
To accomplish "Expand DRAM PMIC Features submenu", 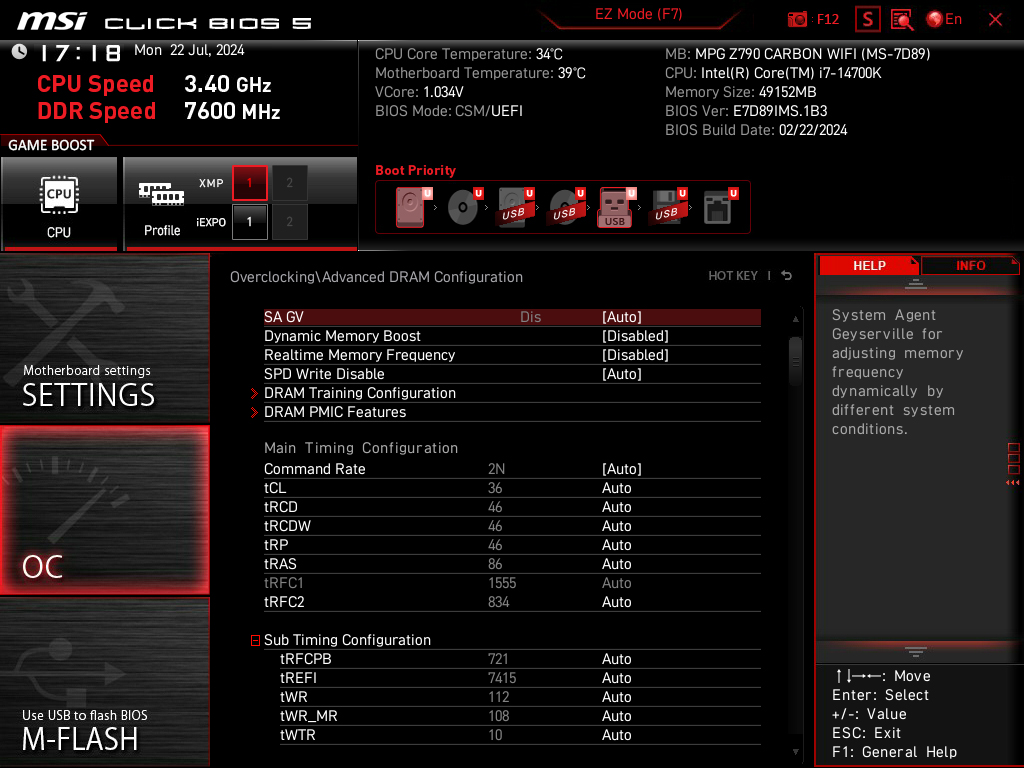I will 335,412.
